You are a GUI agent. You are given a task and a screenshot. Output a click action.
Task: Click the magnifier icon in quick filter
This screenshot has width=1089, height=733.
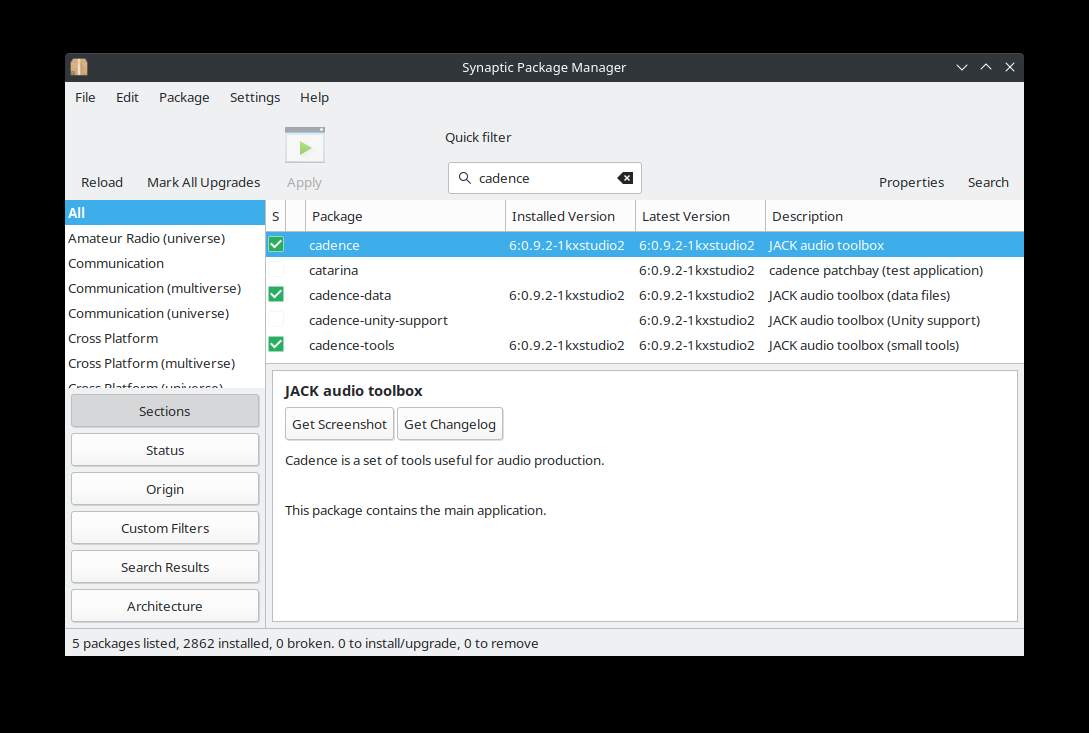(x=465, y=178)
